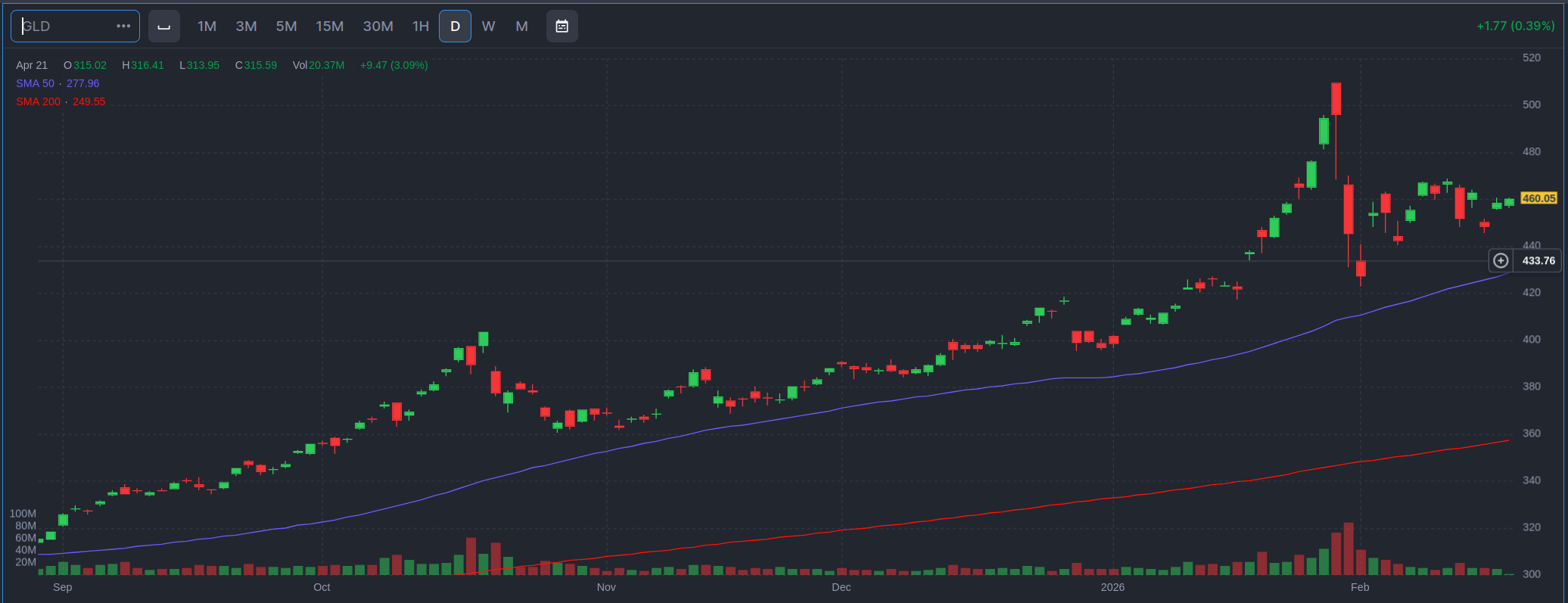Viewport: 1568px width, 603px height.
Task: Click the 433.76 crosshair price tag
Action: point(1538,261)
